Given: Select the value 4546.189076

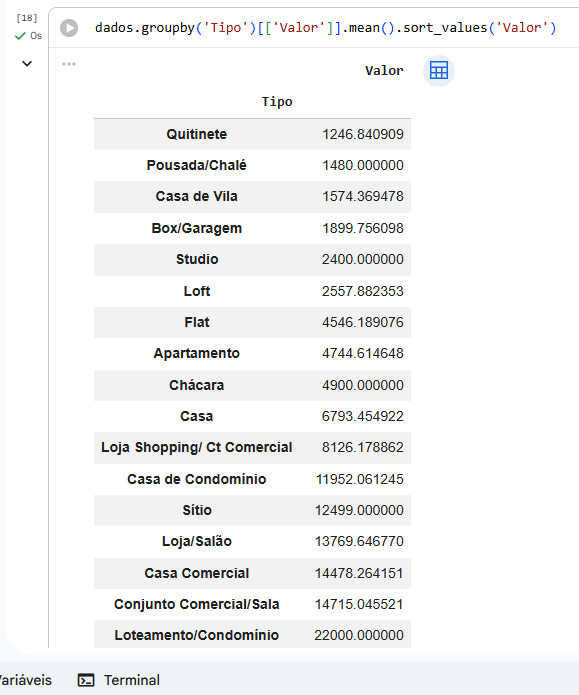Looking at the screenshot, I should click(x=363, y=322).
